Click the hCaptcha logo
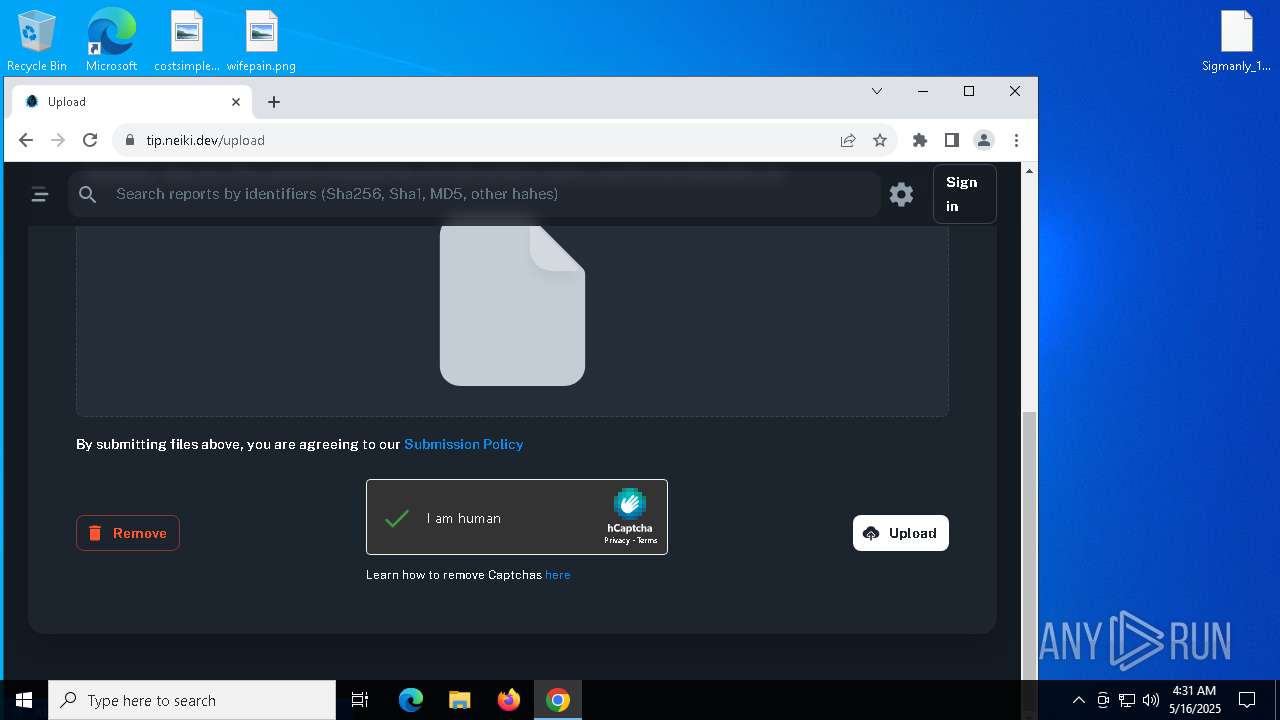The image size is (1280, 720). [630, 503]
